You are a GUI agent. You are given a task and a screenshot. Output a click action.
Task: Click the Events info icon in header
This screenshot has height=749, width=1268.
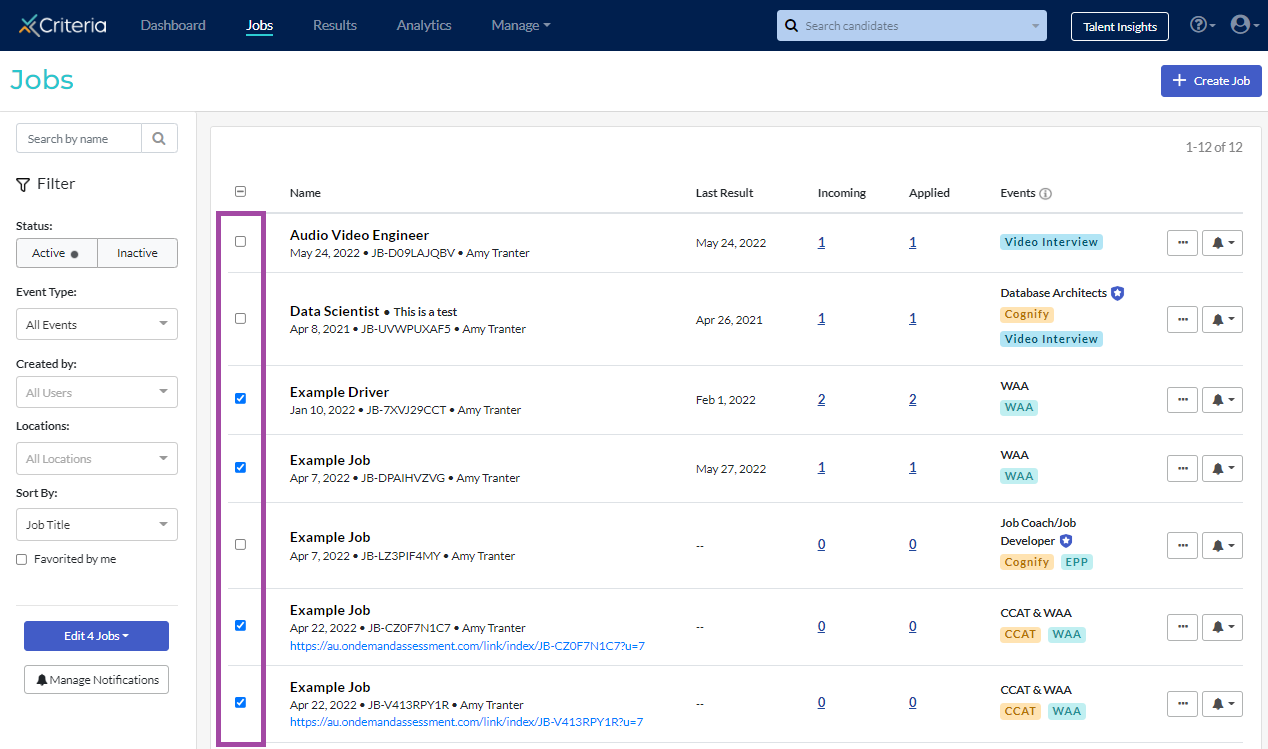coord(1046,193)
